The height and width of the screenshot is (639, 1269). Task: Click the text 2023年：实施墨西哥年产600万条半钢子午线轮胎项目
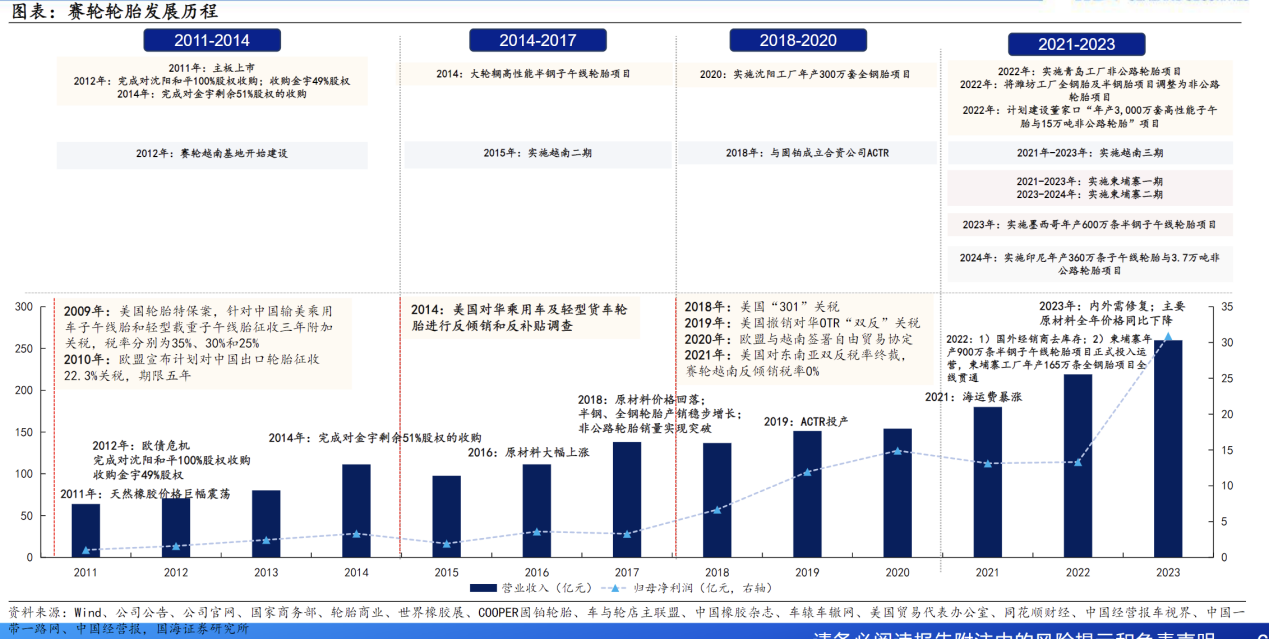[1089, 224]
